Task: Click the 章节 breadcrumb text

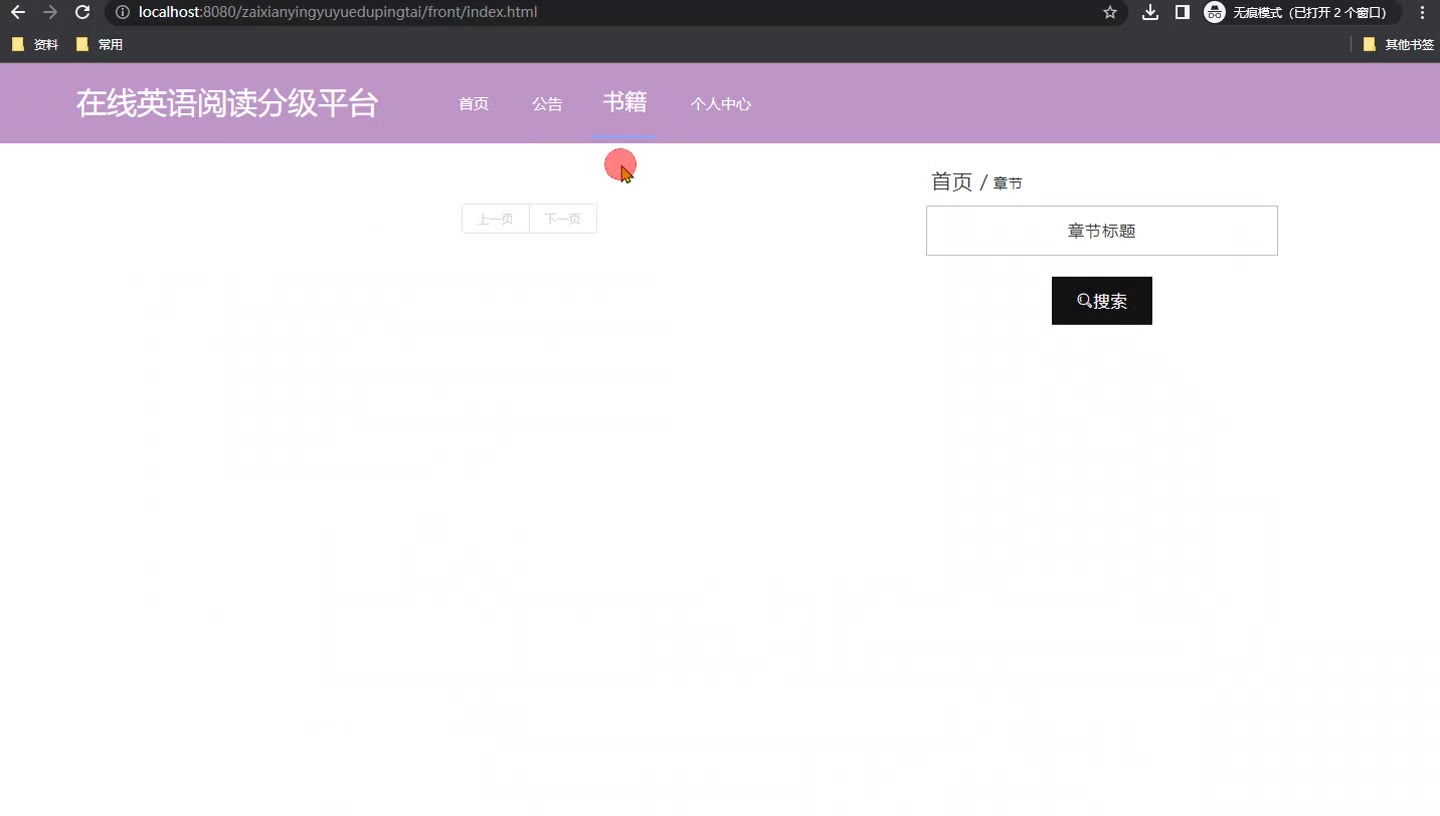Action: [x=1007, y=184]
